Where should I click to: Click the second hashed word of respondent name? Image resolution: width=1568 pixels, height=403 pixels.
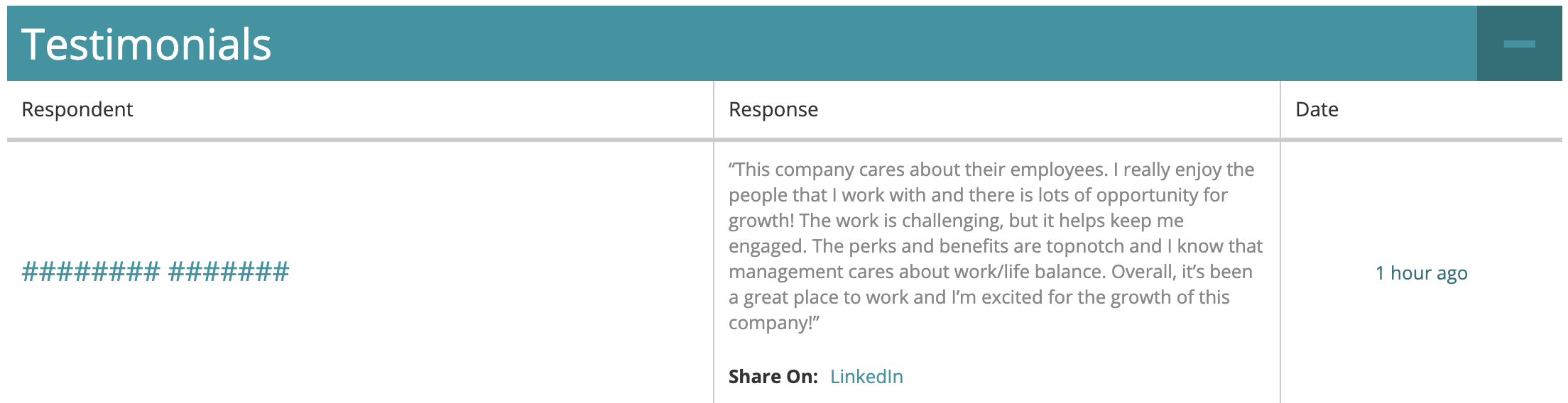[229, 272]
